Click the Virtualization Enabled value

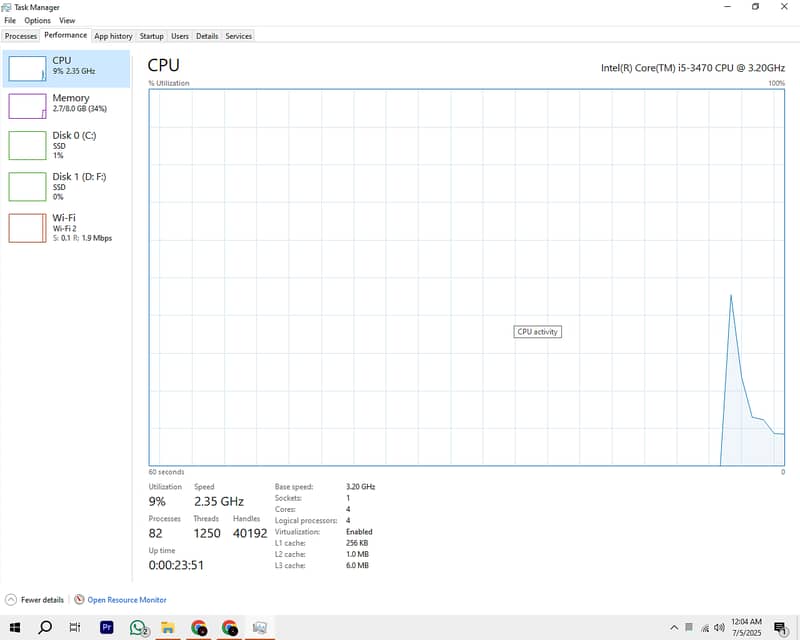click(x=359, y=532)
